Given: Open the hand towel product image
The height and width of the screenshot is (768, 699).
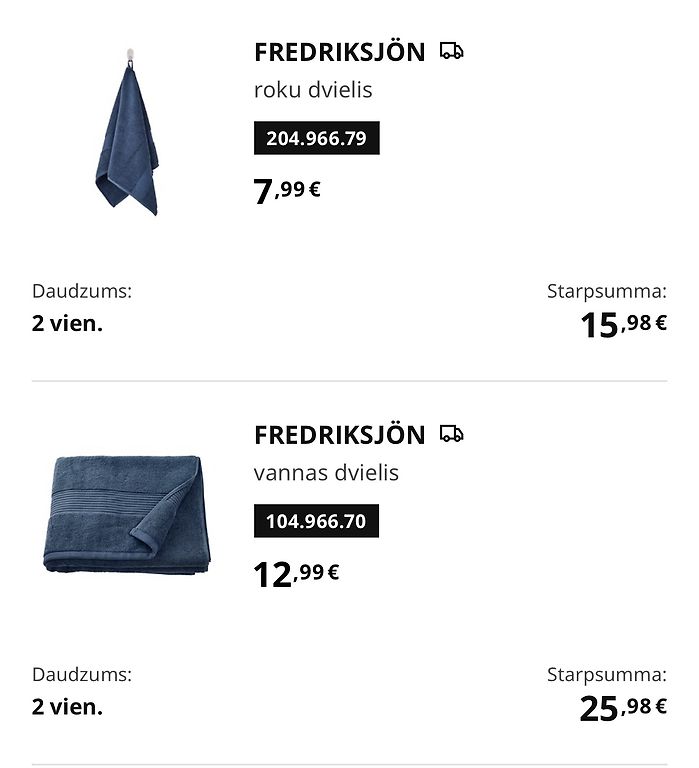Looking at the screenshot, I should click(x=127, y=132).
